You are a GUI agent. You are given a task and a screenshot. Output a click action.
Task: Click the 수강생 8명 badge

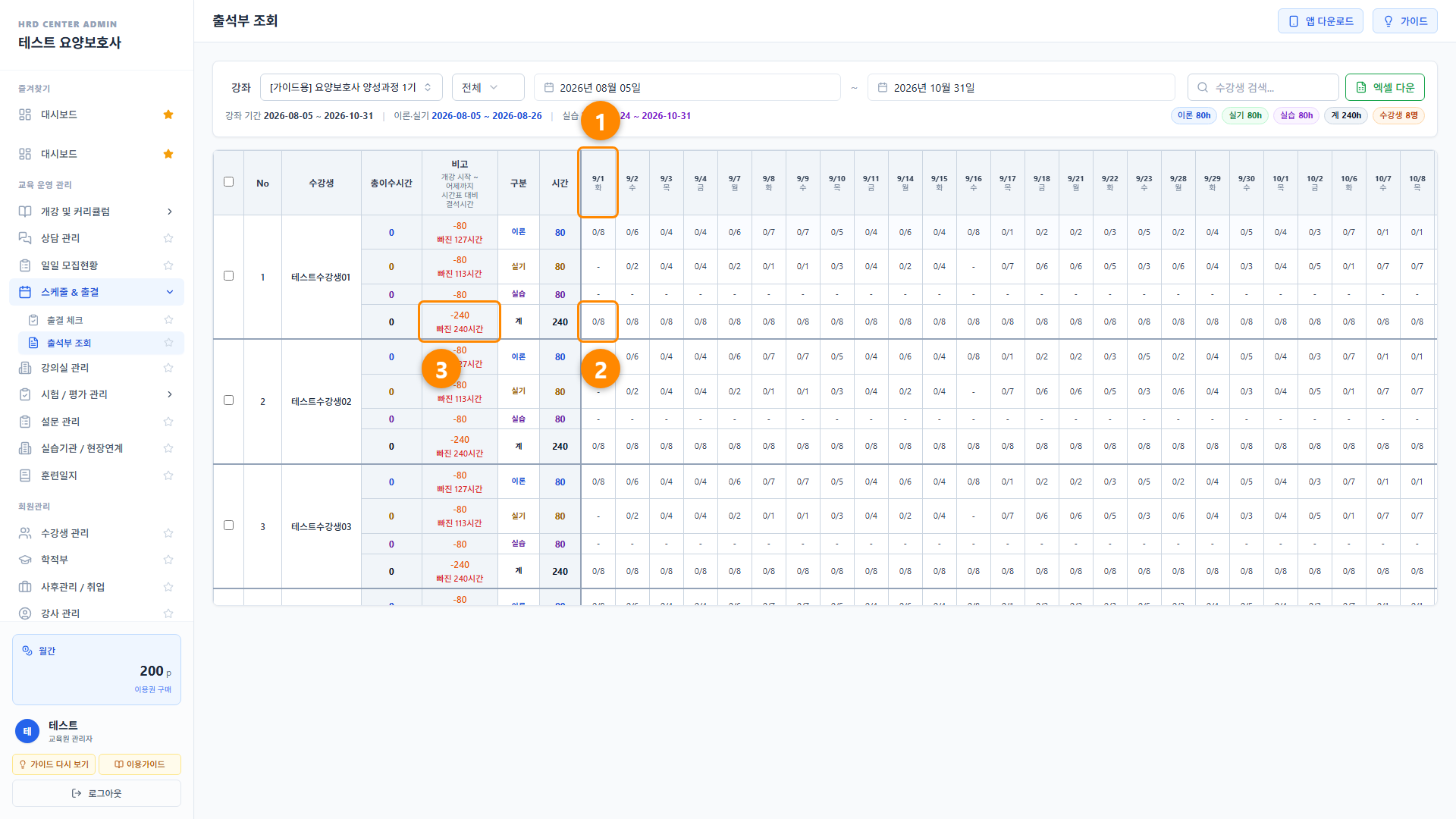[x=1398, y=115]
